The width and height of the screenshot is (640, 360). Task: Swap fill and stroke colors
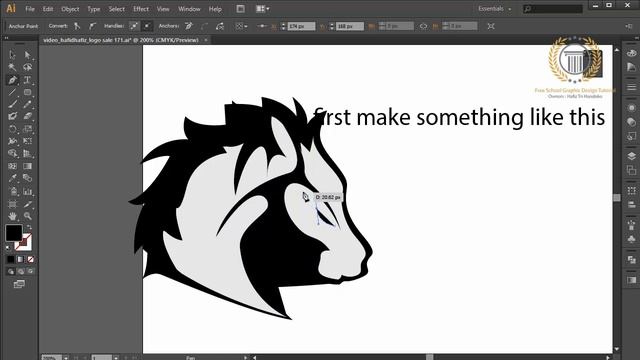pyautogui.click(x=29, y=227)
